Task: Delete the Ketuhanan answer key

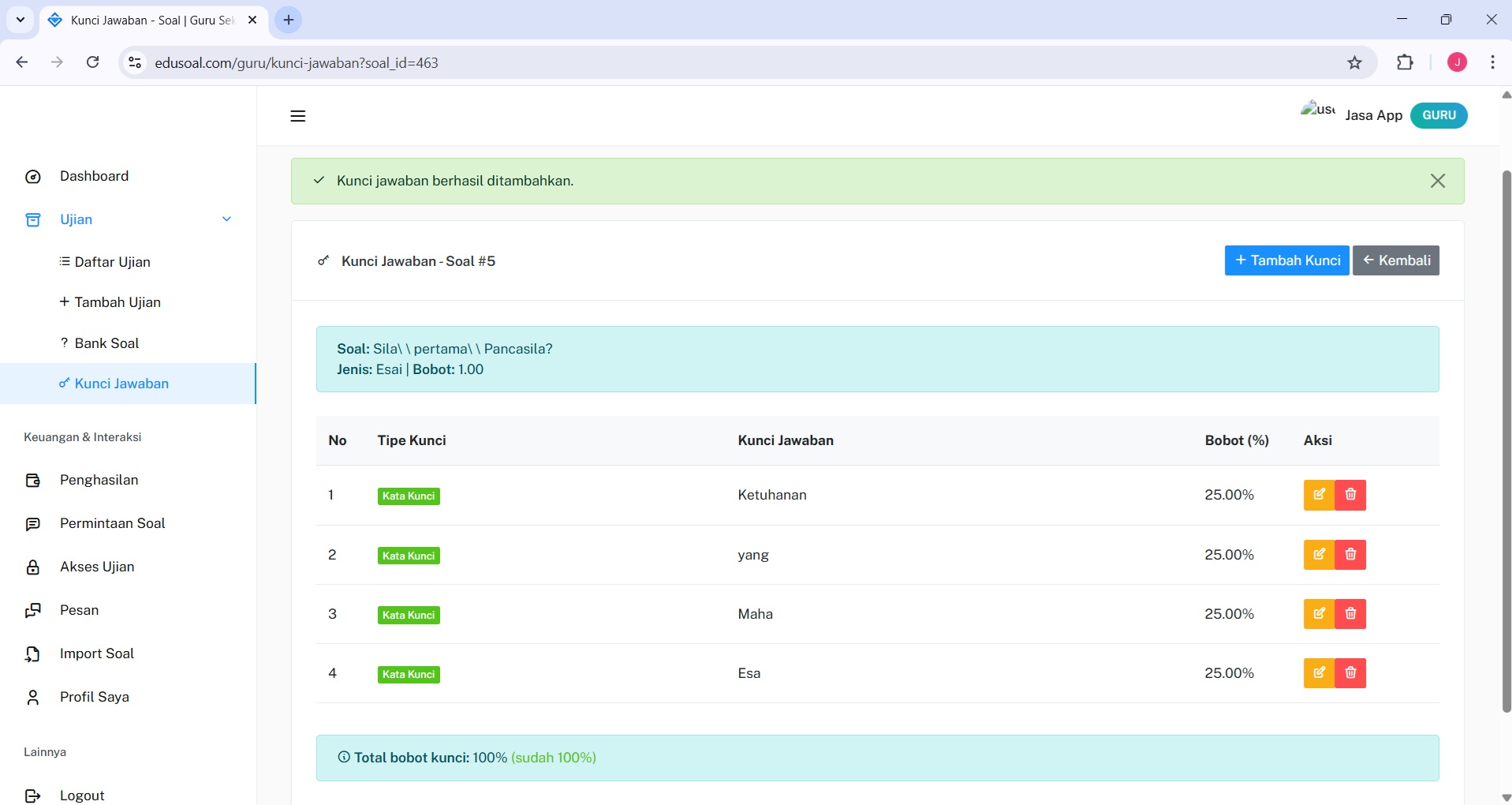Action: coord(1350,495)
